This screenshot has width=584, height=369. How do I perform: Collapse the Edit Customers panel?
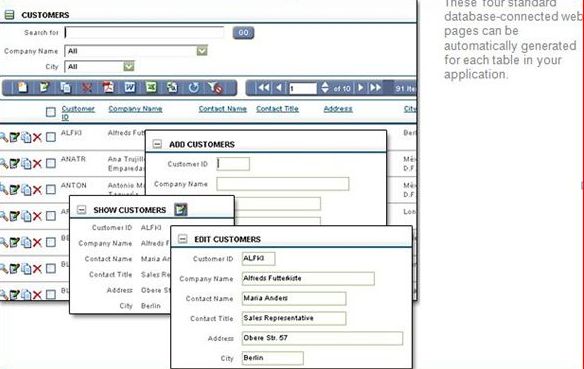182,239
